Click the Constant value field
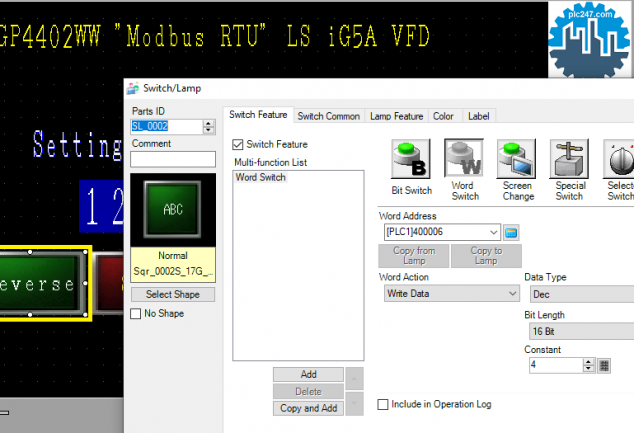The width and height of the screenshot is (634, 433). pos(556,365)
